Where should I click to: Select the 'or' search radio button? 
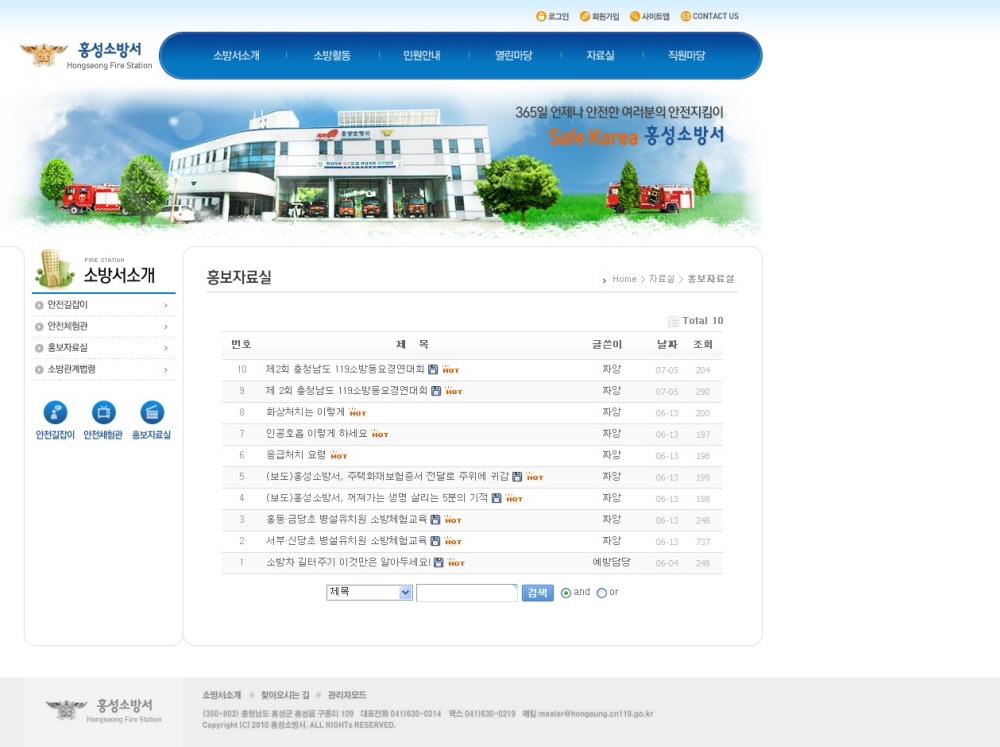tap(601, 593)
